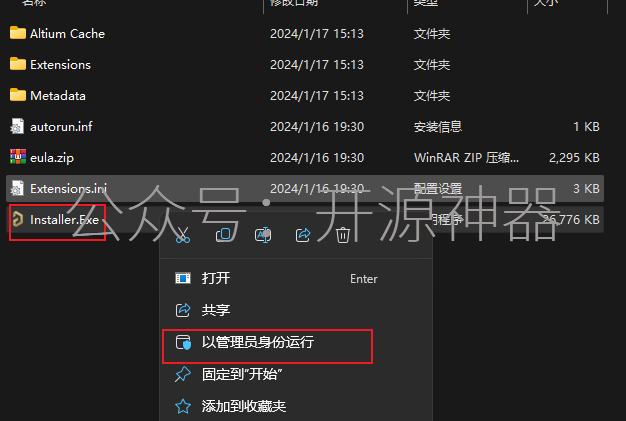Select the Metadata folder row
The width and height of the screenshot is (626, 421).
pos(305,95)
